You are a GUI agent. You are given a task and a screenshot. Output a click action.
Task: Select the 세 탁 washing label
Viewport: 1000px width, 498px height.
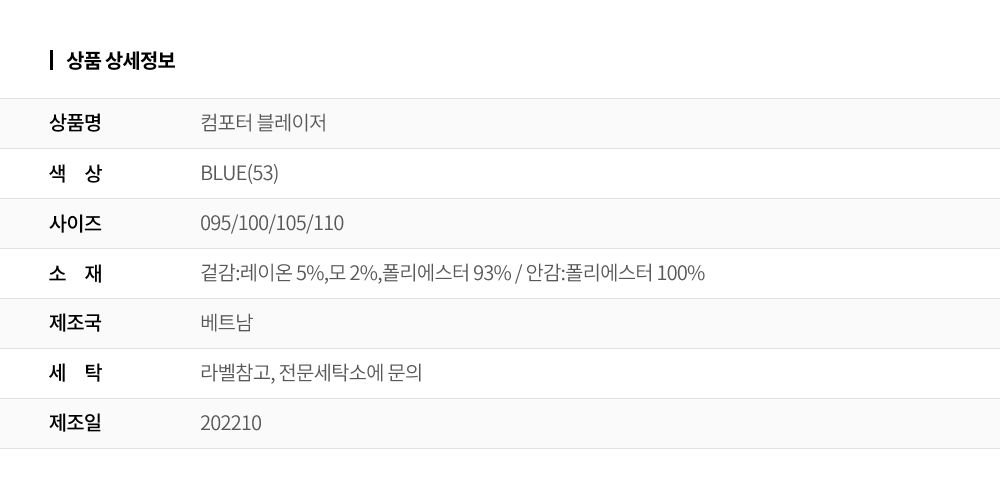click(x=75, y=373)
